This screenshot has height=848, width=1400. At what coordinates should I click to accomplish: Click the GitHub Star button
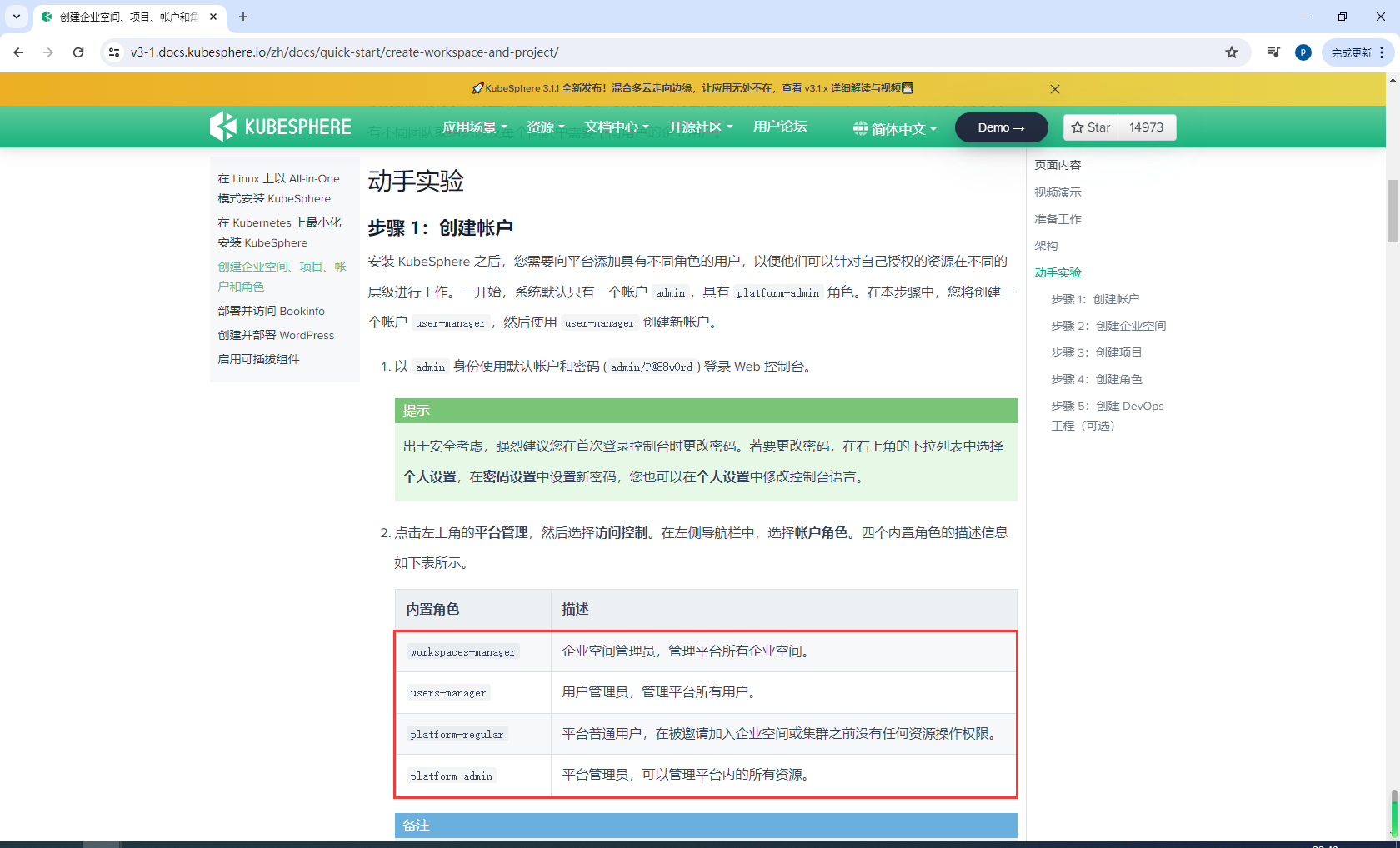pos(1091,127)
